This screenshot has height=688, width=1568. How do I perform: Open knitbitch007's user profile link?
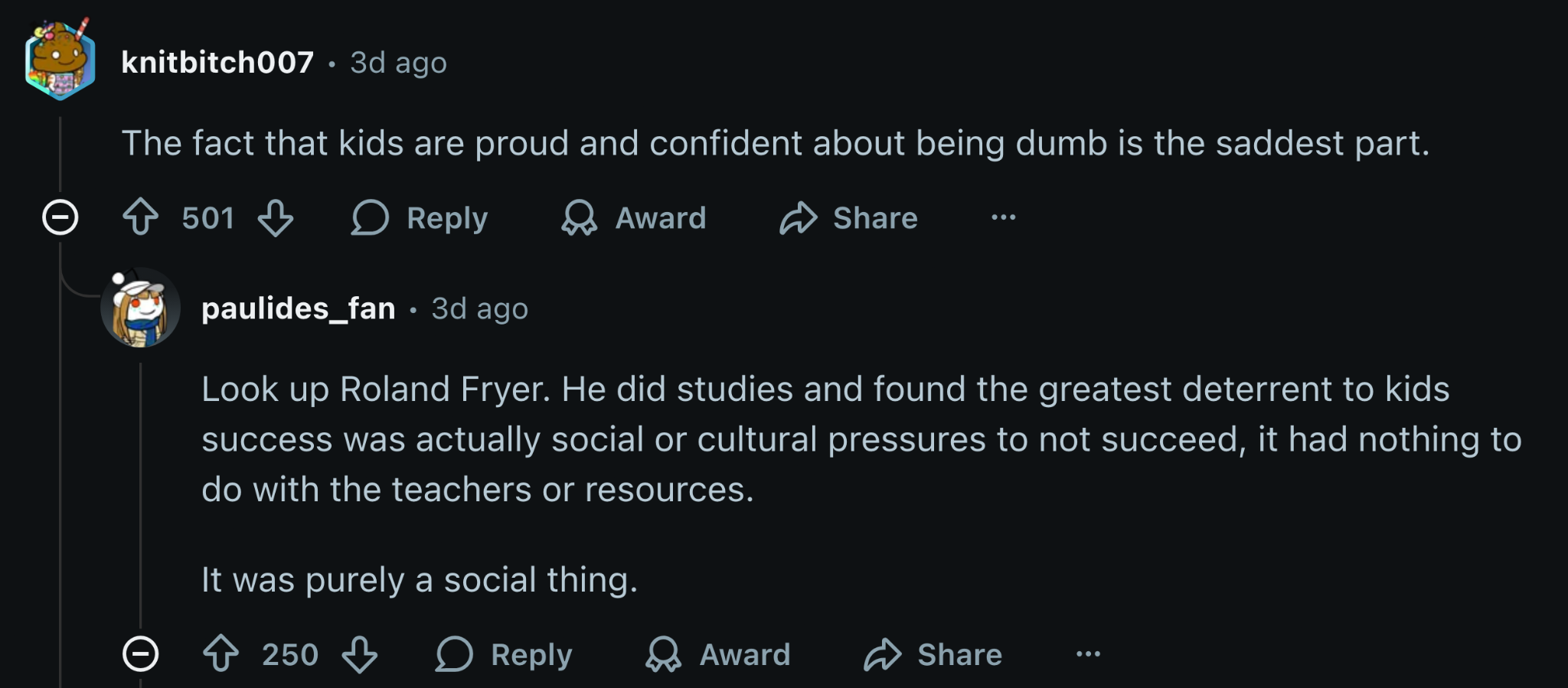tap(217, 63)
